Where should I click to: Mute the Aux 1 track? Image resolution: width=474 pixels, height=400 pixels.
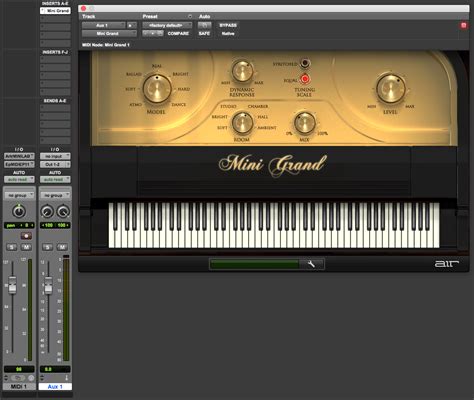[x=62, y=247]
